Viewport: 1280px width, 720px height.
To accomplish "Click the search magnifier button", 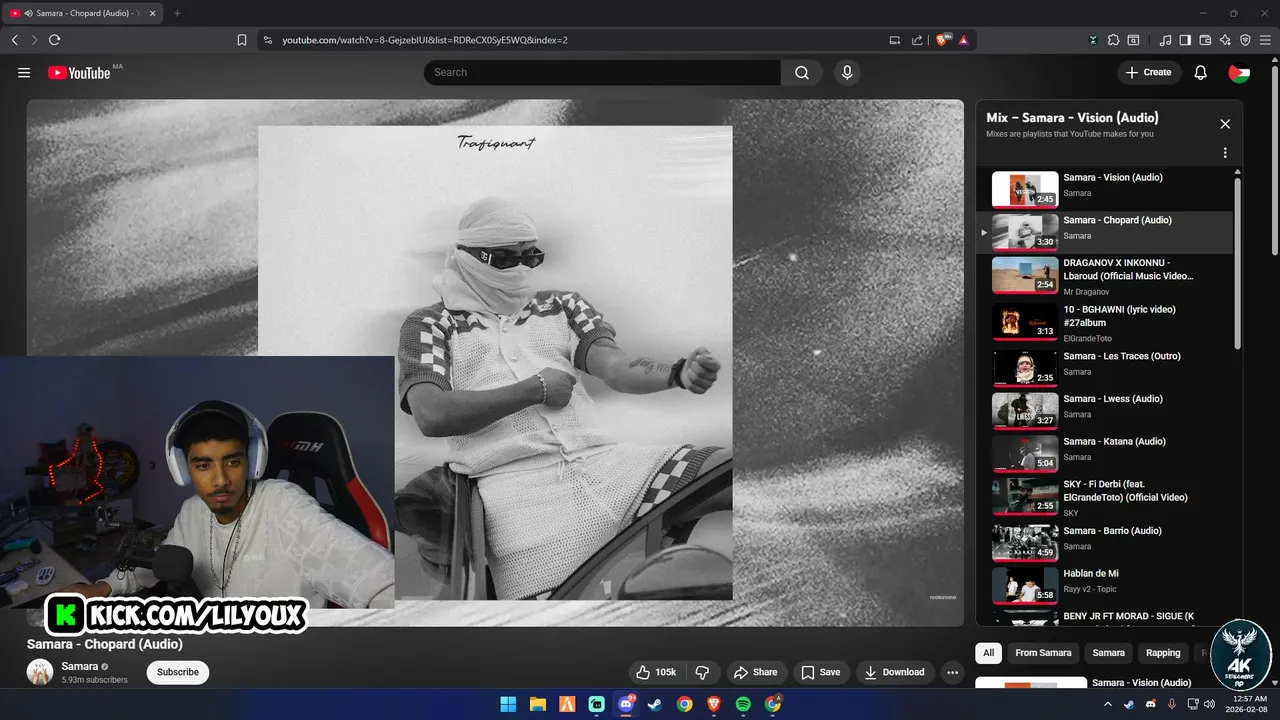I will pyautogui.click(x=802, y=72).
